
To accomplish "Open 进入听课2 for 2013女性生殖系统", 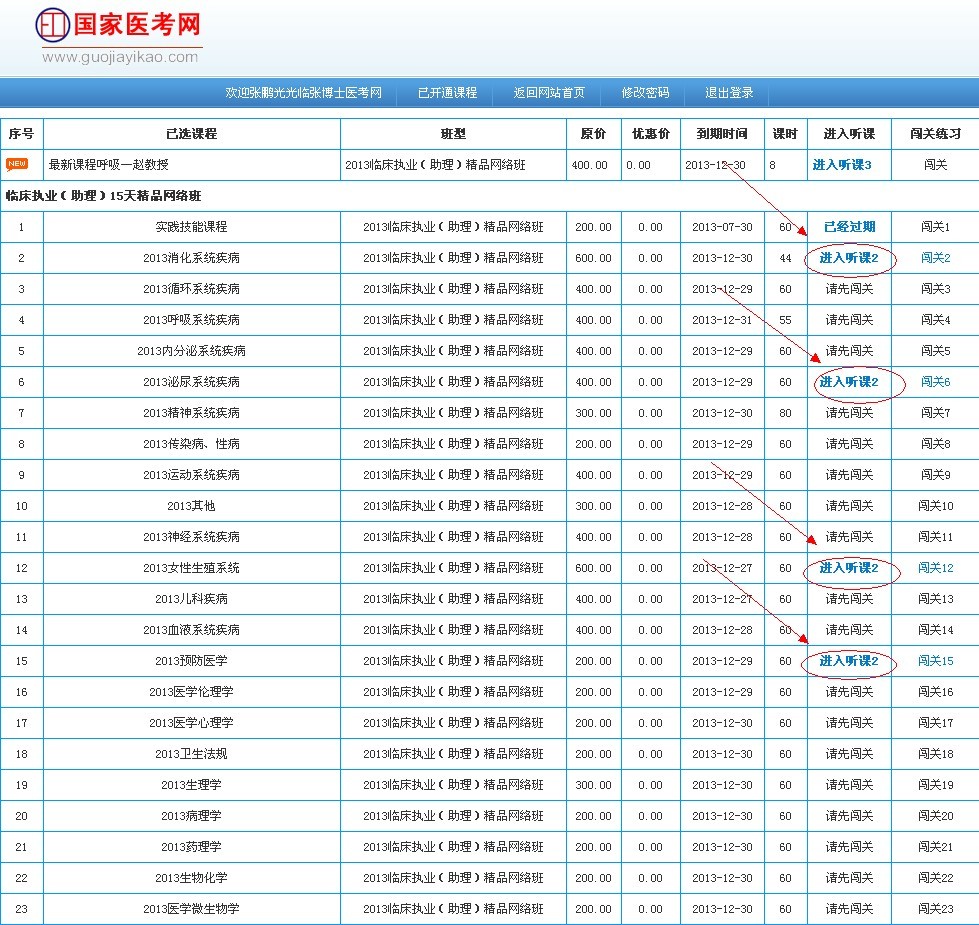I will click(849, 568).
